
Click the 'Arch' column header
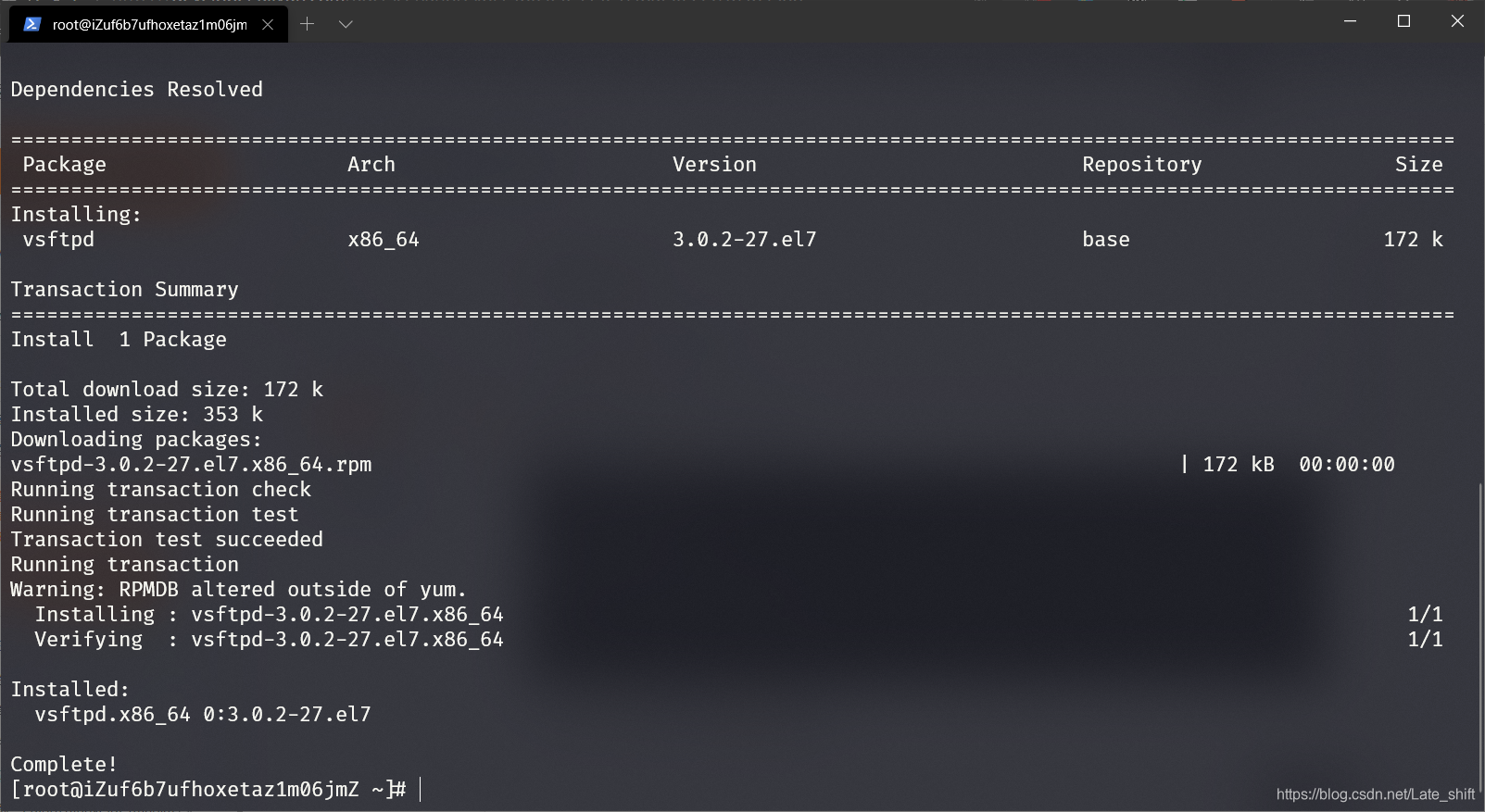click(371, 165)
